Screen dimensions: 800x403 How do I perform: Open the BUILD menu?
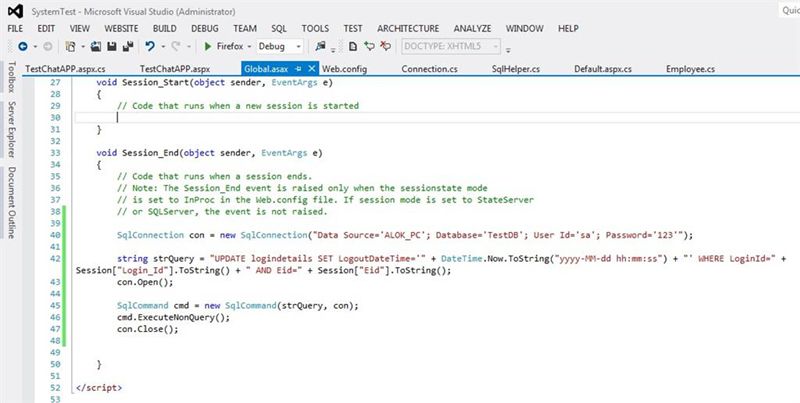point(165,29)
